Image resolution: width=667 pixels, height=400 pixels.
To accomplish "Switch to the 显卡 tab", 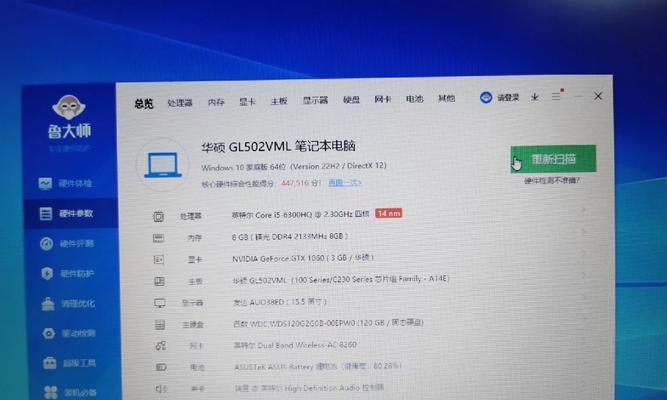I will pyautogui.click(x=247, y=102).
